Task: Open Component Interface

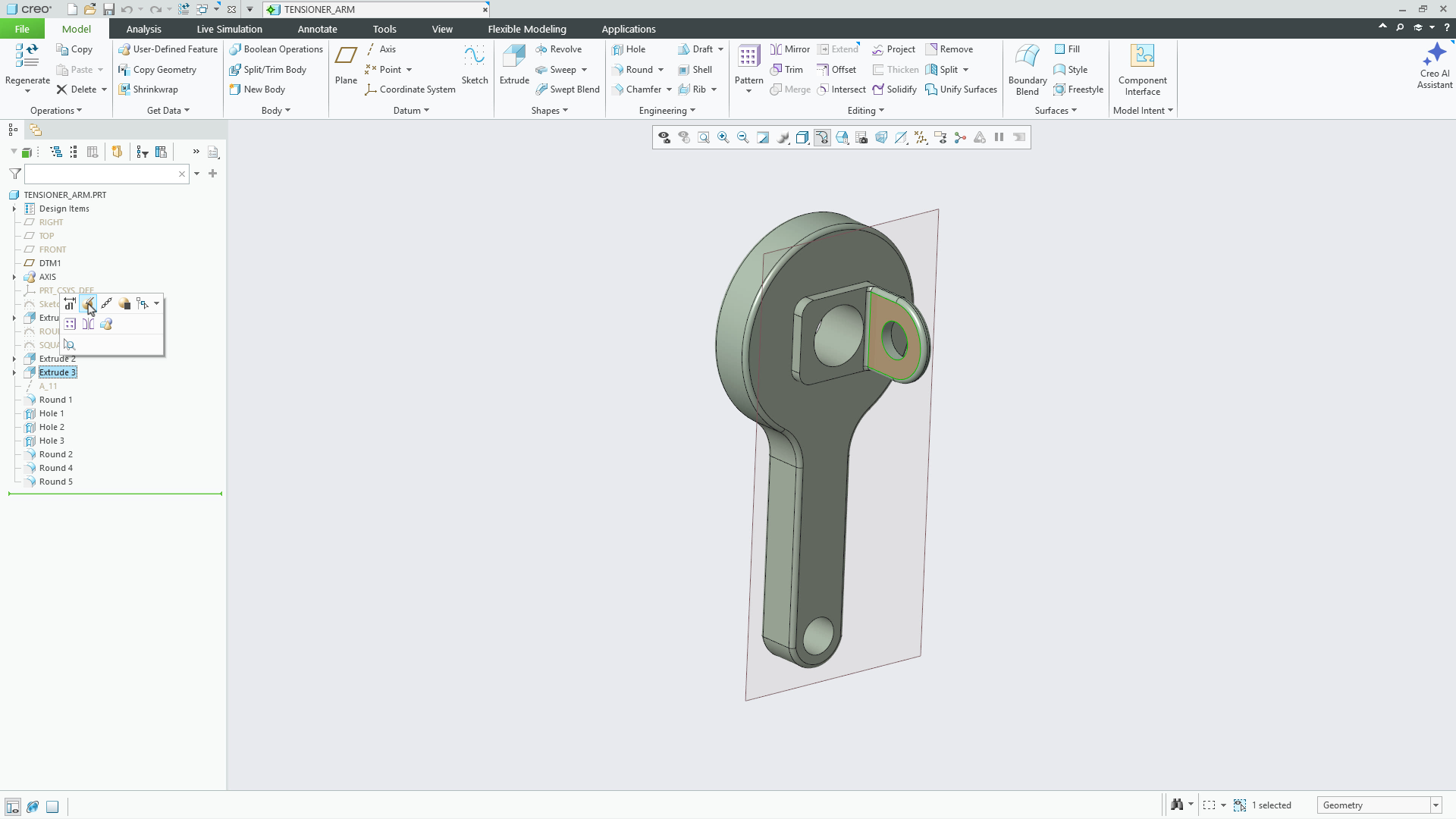Action: 1142,70
